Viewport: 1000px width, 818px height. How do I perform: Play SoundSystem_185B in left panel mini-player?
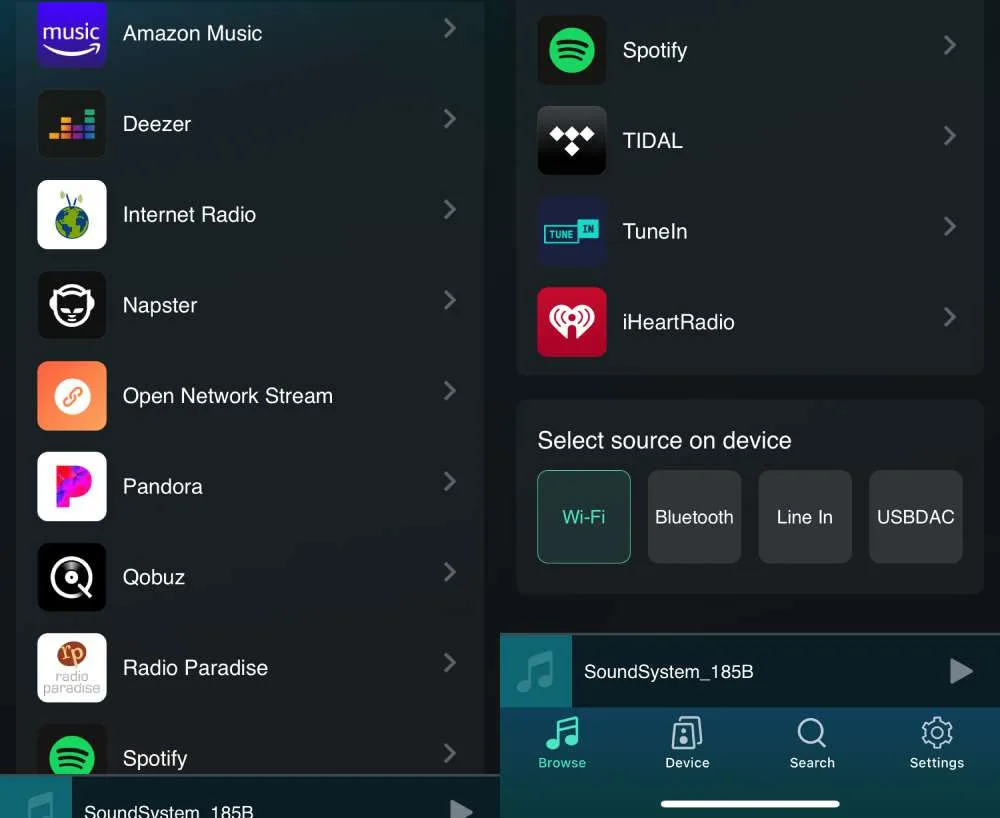coord(460,808)
